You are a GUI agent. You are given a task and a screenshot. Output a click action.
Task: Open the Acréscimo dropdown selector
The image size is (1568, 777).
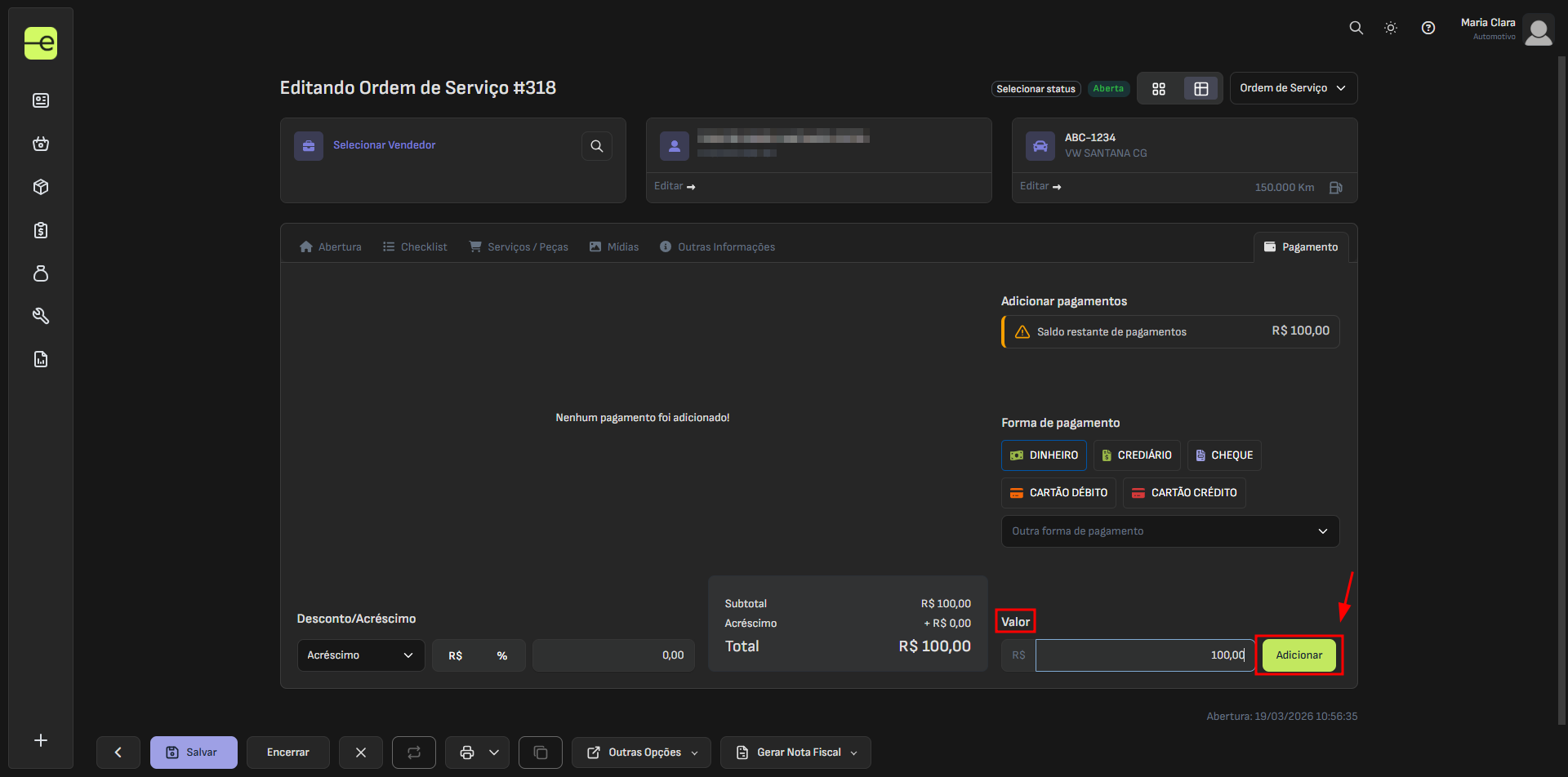click(x=360, y=655)
